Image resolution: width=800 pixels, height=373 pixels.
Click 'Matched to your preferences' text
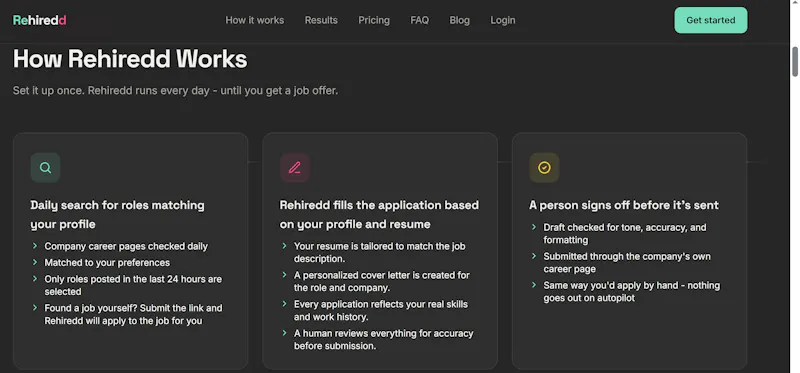(107, 263)
